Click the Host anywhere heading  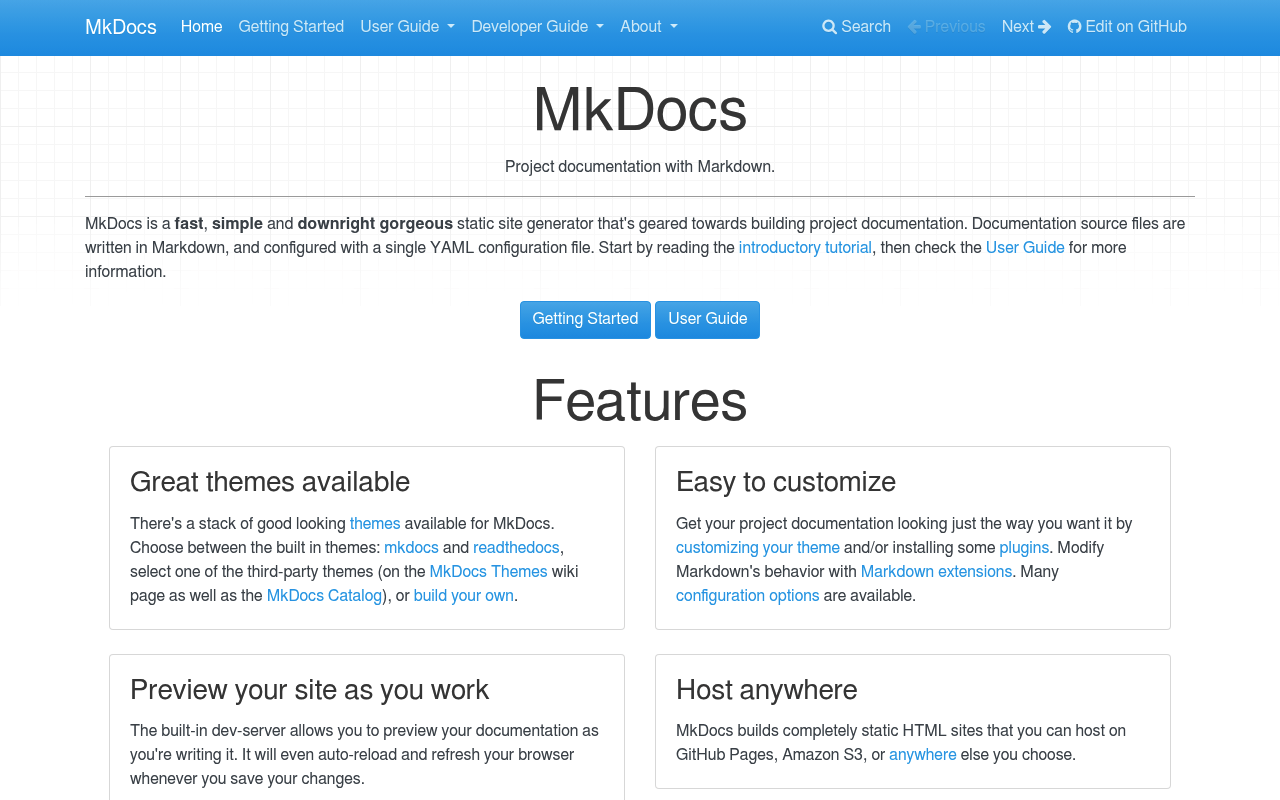tap(767, 690)
